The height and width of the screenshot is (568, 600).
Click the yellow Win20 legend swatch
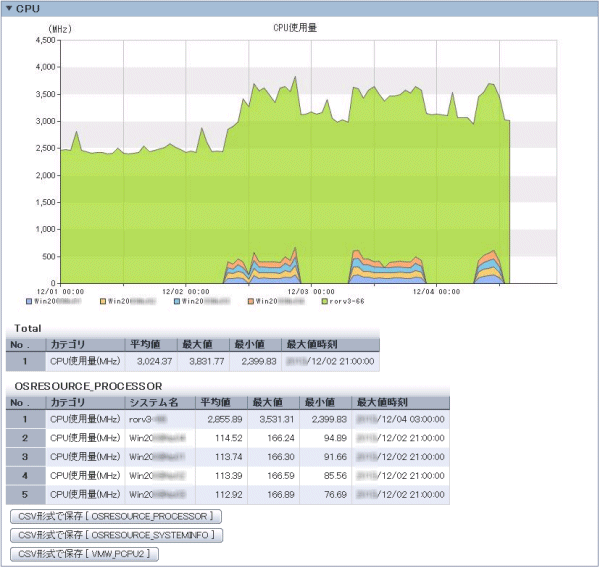pos(102,299)
